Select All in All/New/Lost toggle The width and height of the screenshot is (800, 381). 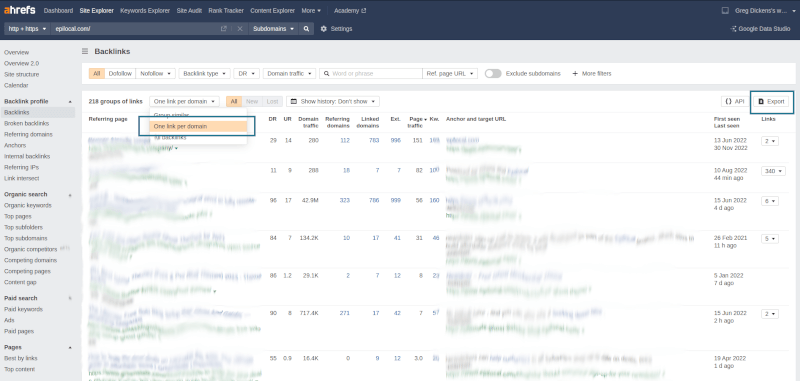tap(234, 101)
